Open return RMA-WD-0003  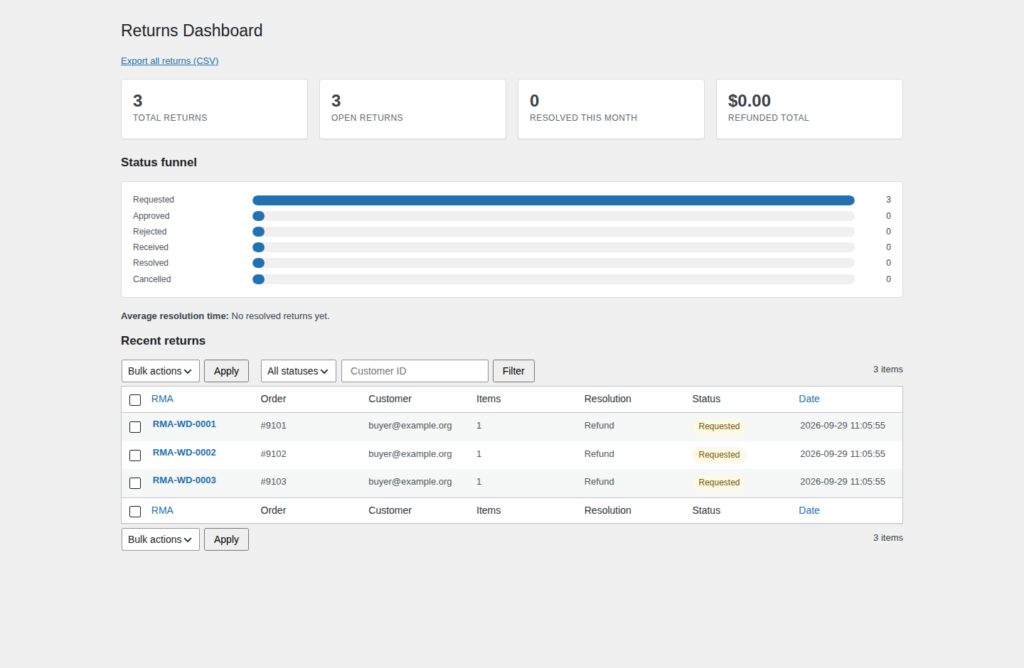[x=184, y=480]
